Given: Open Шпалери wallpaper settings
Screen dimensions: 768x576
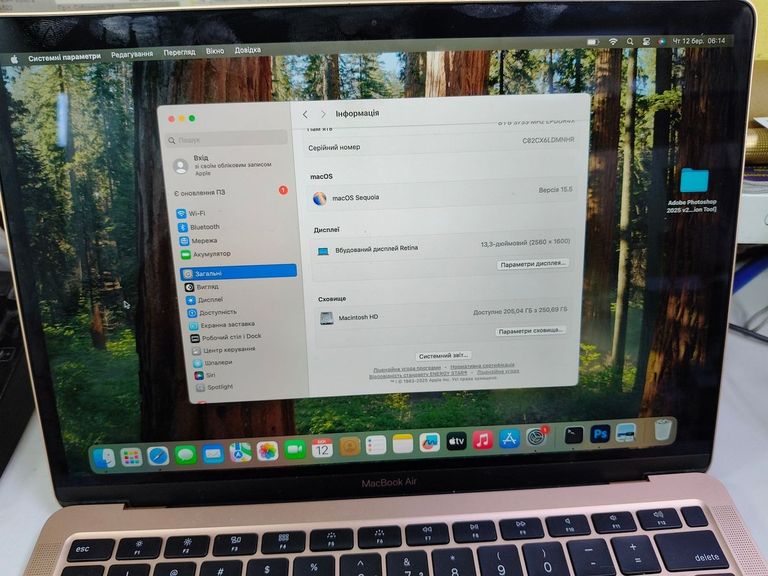Looking at the screenshot, I should click(213, 363).
